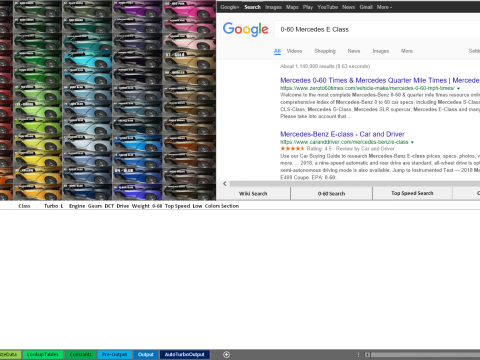The image size is (480, 360).
Task: Open the AutoTurboOutput sheet tab
Action: pyautogui.click(x=184, y=354)
